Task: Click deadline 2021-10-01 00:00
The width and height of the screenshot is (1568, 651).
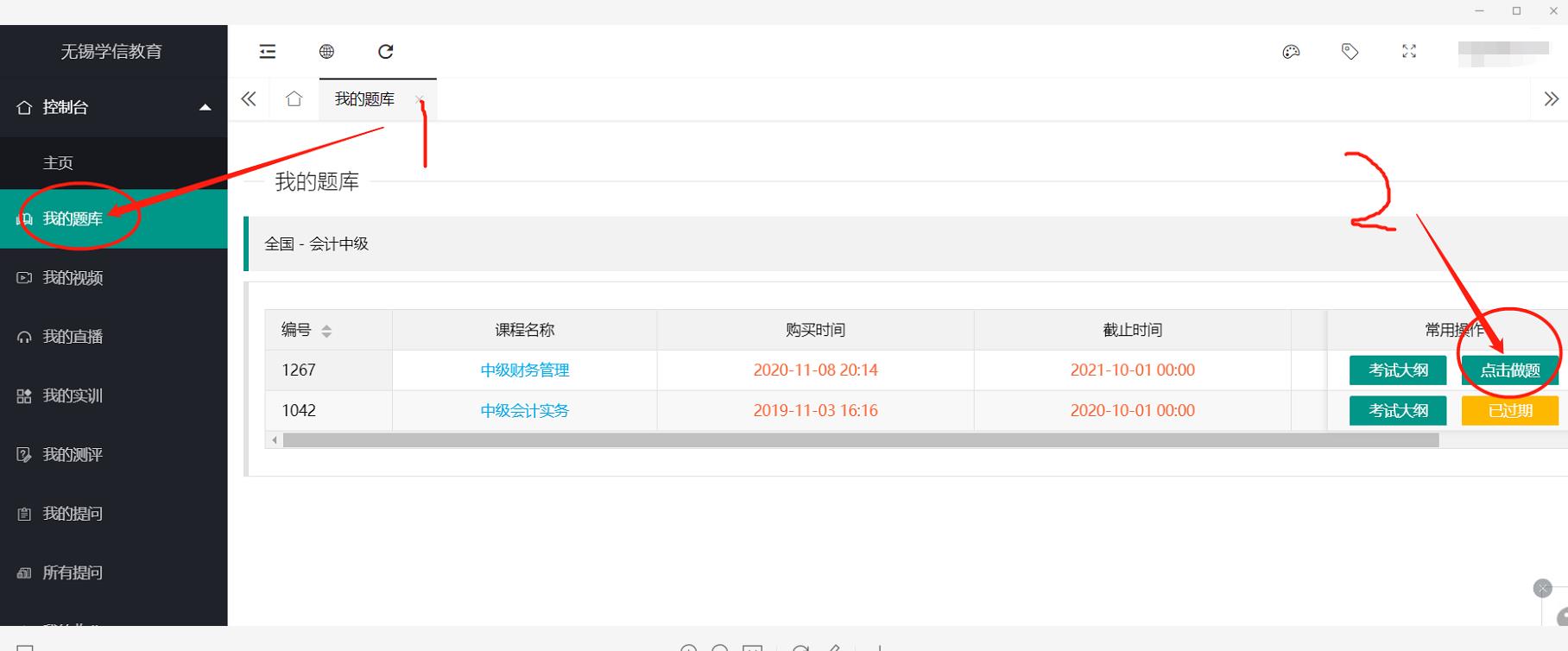Action: point(1133,370)
